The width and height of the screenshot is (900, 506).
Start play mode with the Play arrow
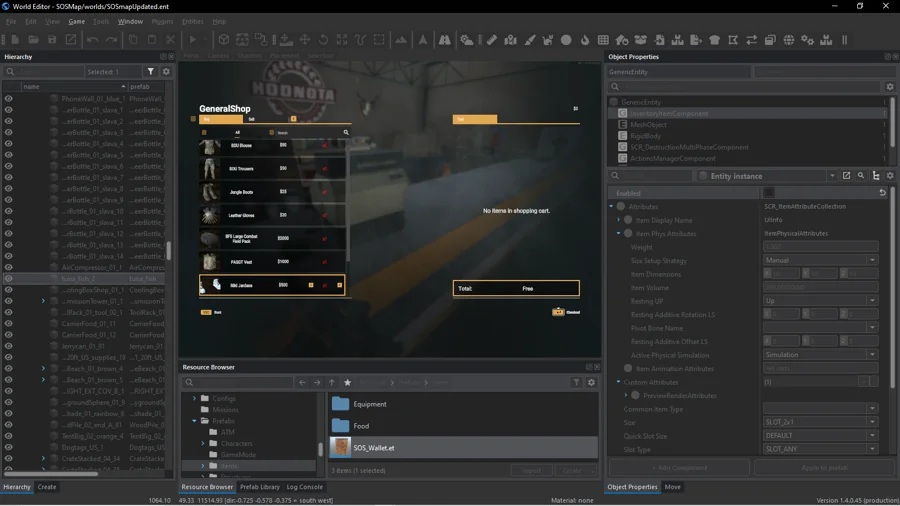(193, 40)
